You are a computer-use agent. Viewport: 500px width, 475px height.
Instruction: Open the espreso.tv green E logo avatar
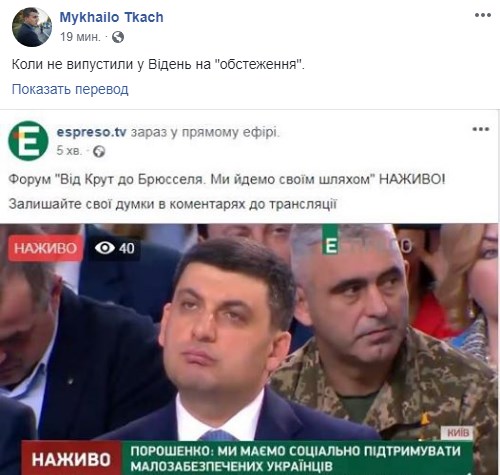point(28,141)
